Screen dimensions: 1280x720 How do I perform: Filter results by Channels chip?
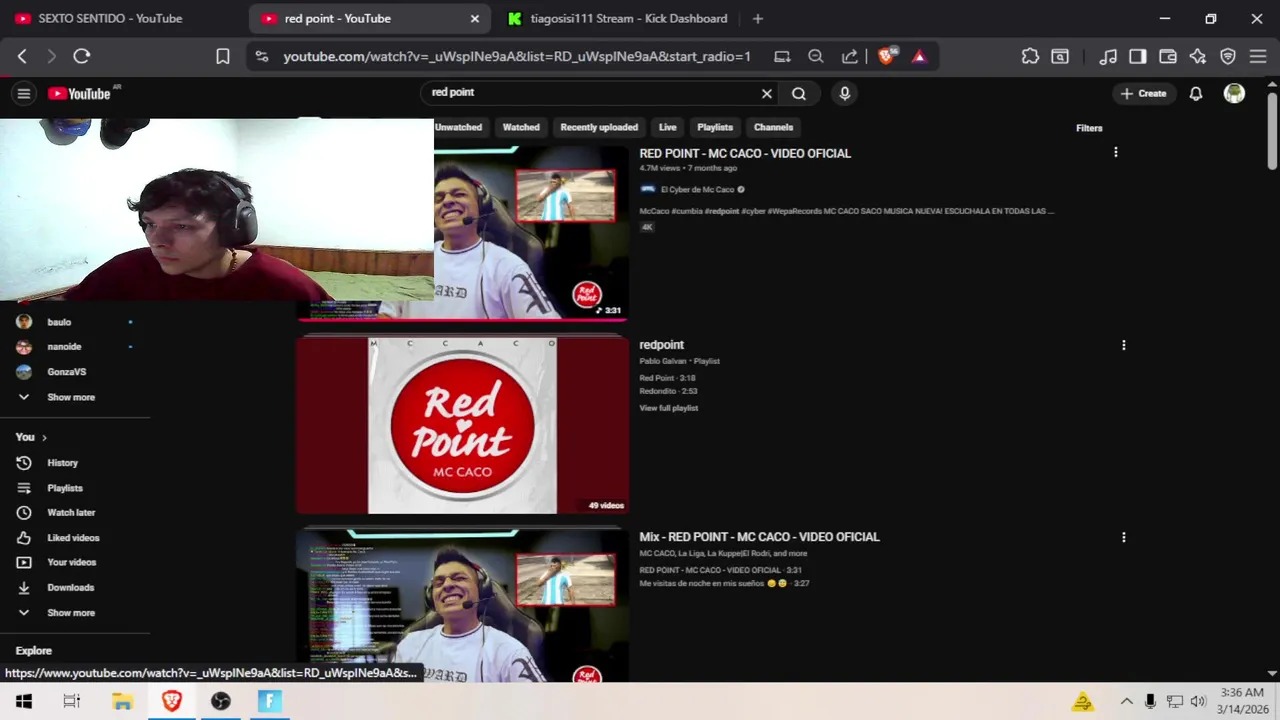point(773,127)
